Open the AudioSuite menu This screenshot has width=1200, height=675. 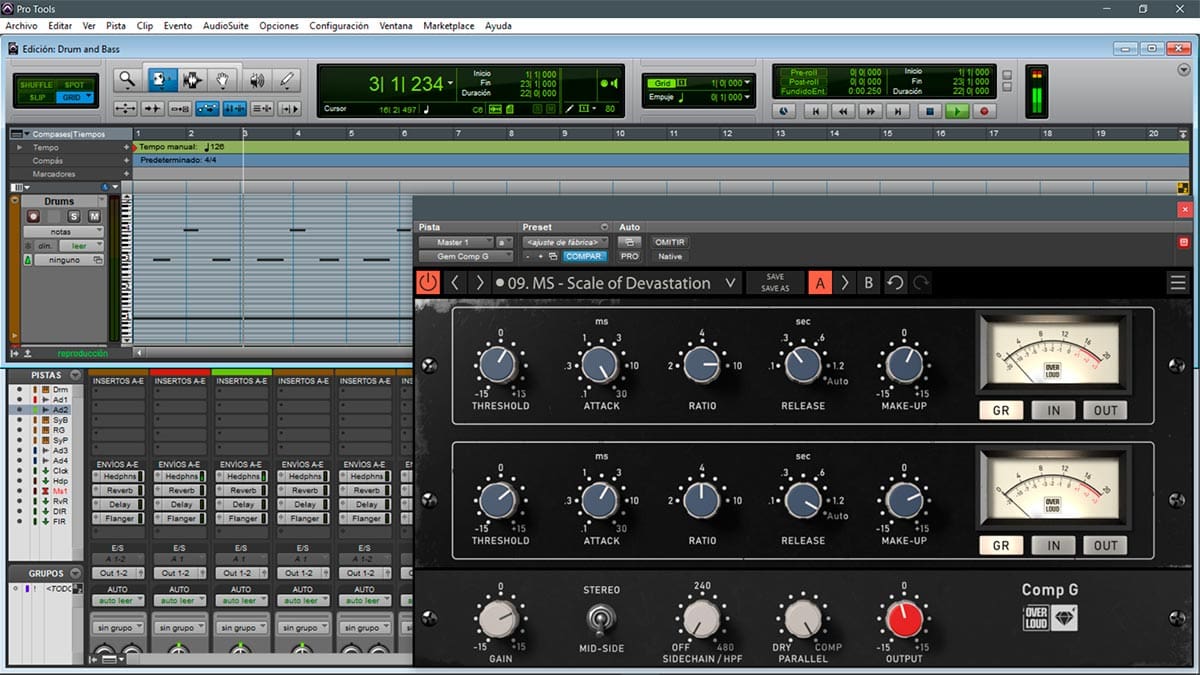click(x=226, y=25)
